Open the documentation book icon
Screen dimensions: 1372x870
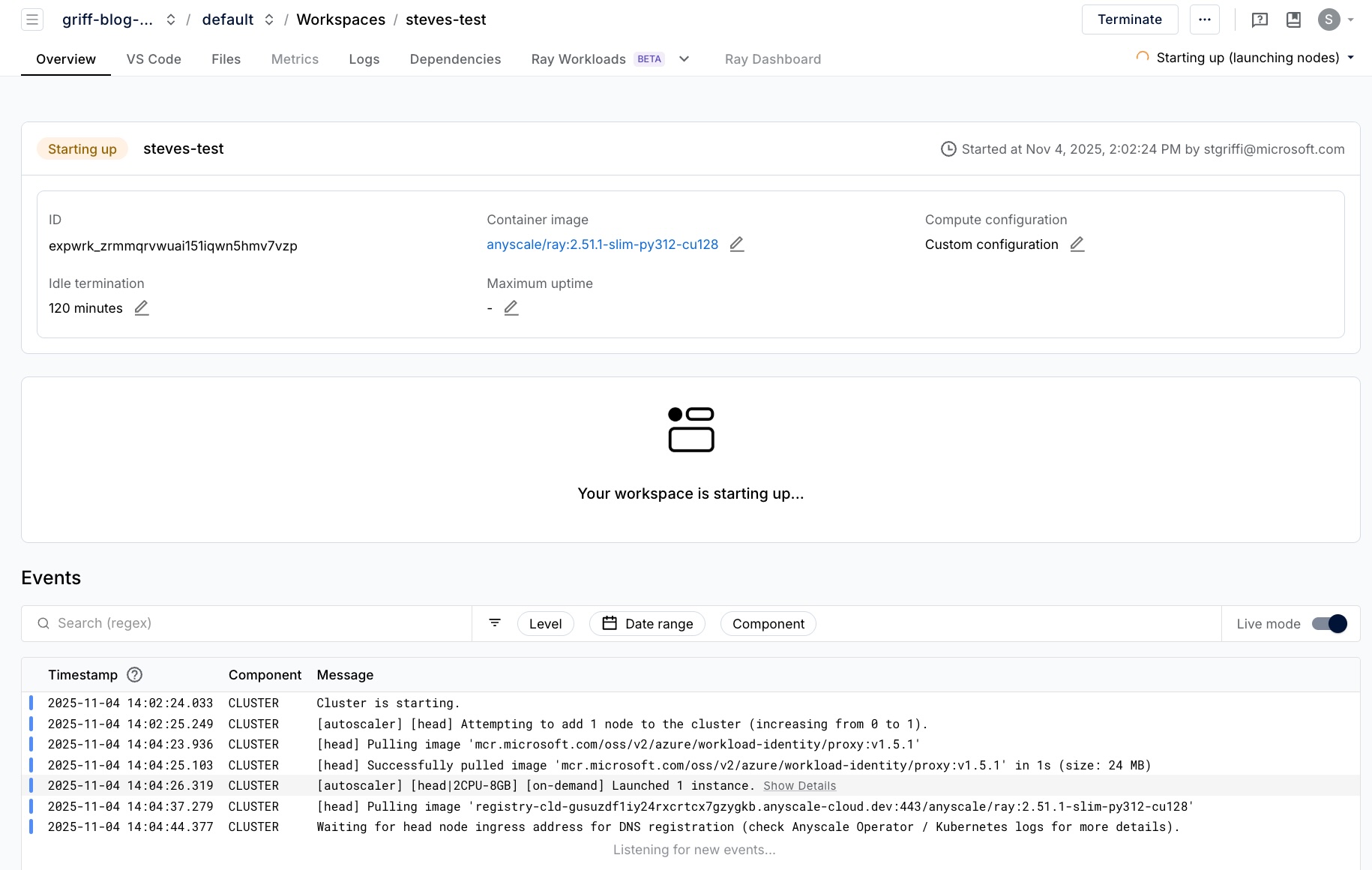pyautogui.click(x=1293, y=19)
